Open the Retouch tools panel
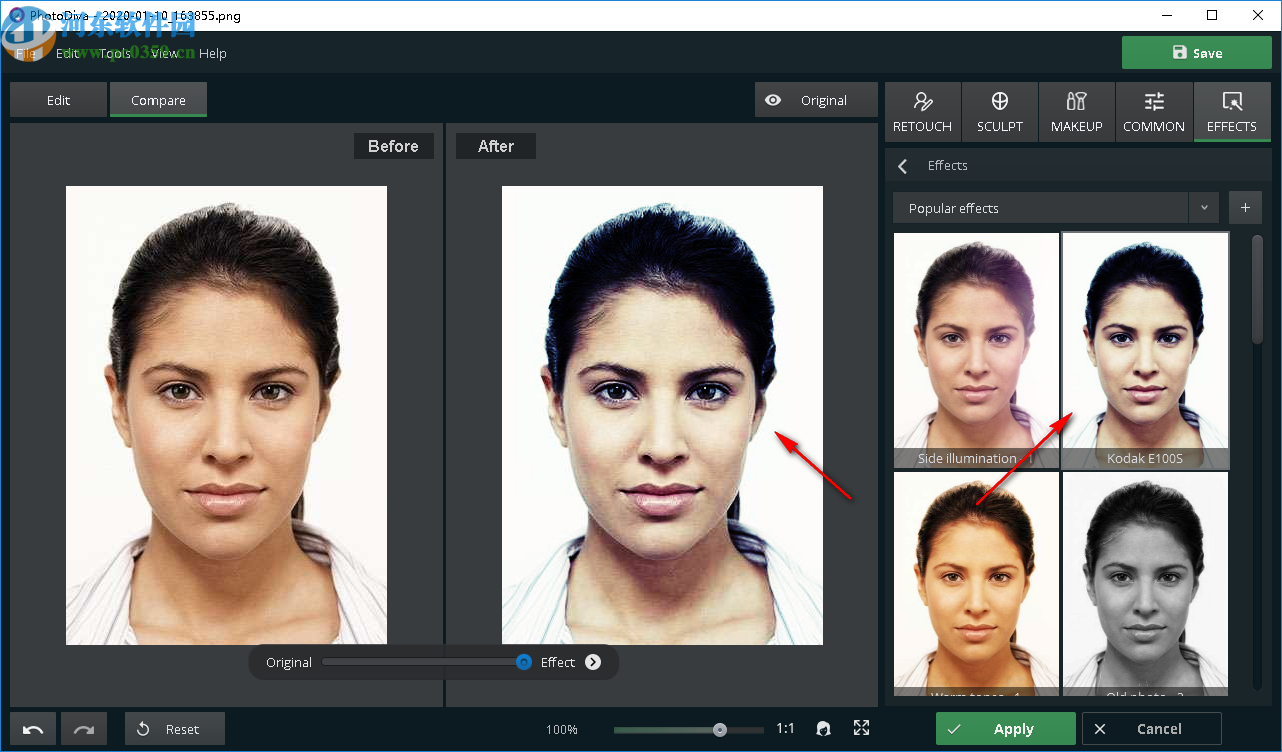 (x=922, y=112)
